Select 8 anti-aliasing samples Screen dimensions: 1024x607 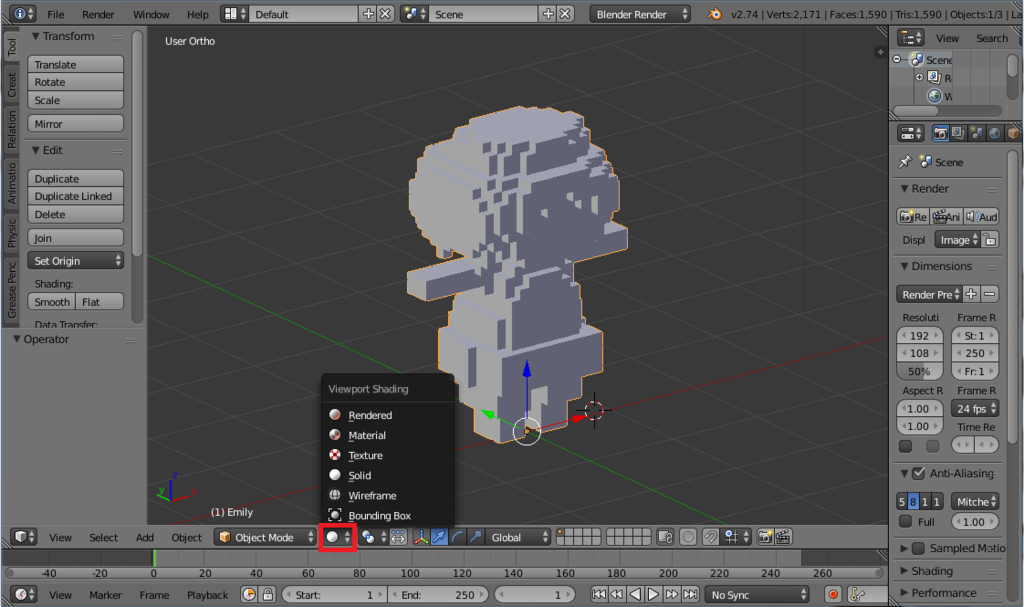(913, 502)
